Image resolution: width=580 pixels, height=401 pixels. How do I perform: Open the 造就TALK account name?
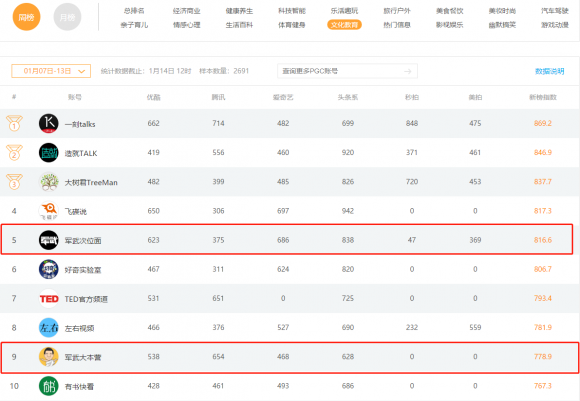point(81,154)
